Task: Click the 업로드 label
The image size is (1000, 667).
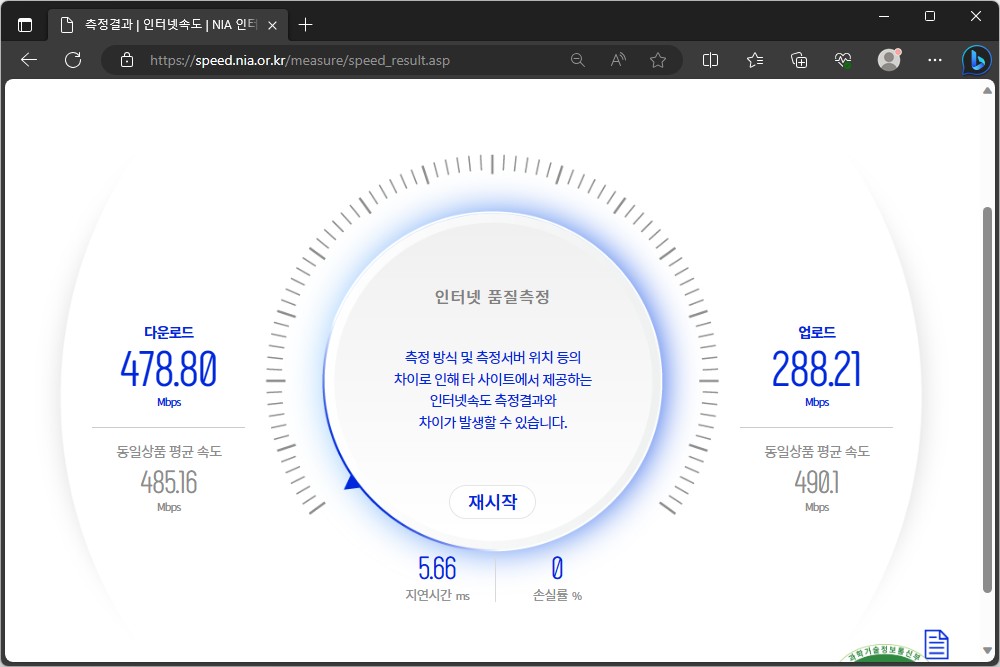Action: click(817, 332)
